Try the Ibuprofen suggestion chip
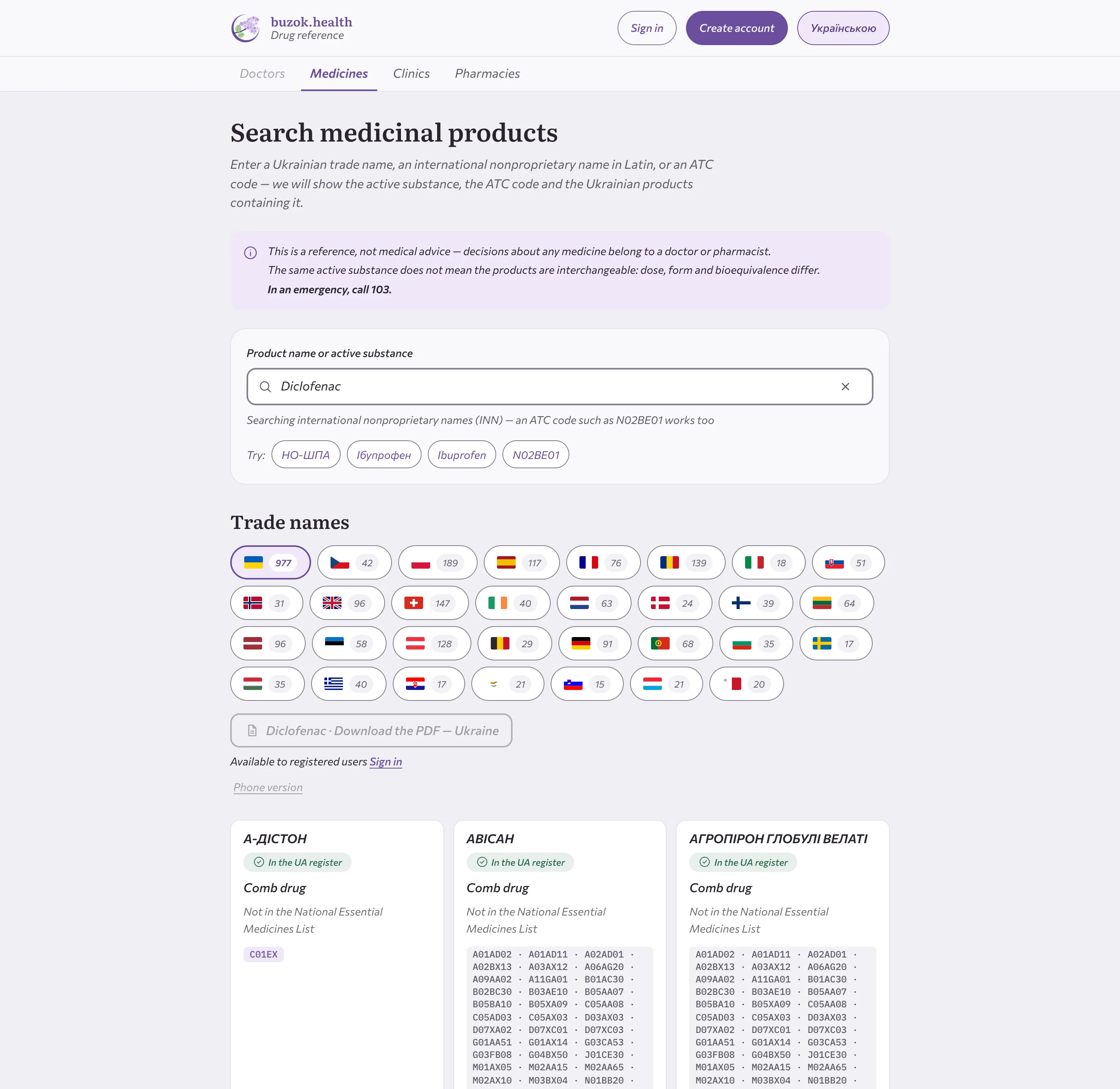 462,455
